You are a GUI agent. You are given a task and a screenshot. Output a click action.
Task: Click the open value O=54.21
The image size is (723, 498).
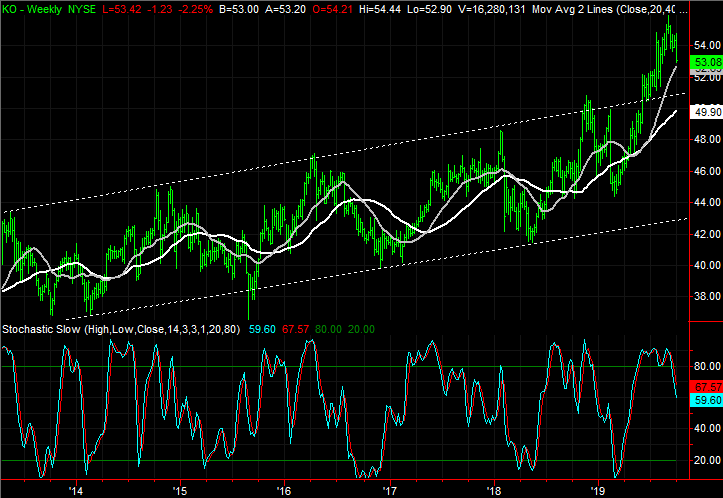(x=333, y=9)
